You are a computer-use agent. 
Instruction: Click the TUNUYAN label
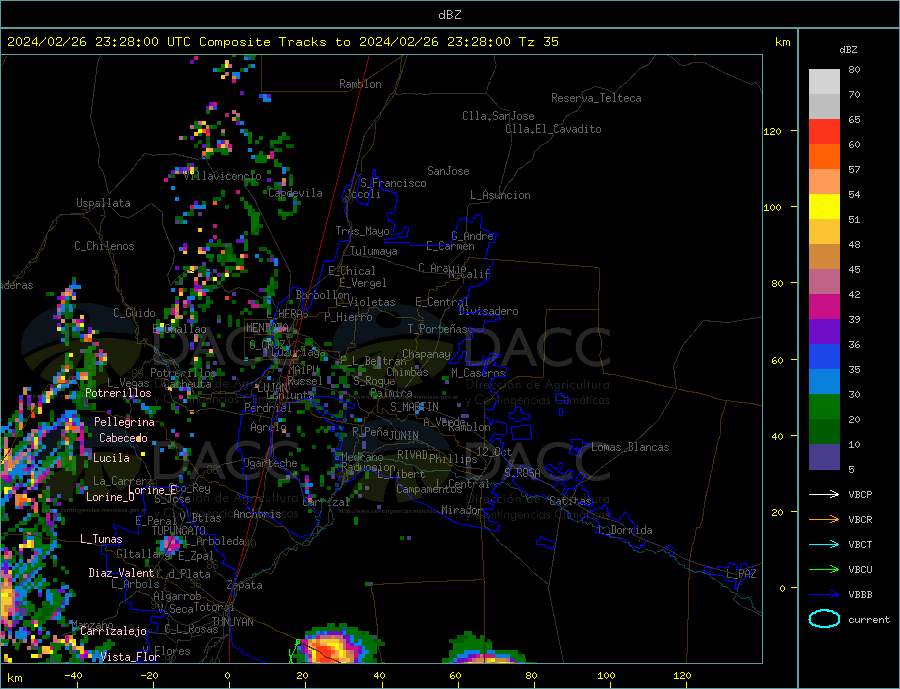tap(232, 622)
